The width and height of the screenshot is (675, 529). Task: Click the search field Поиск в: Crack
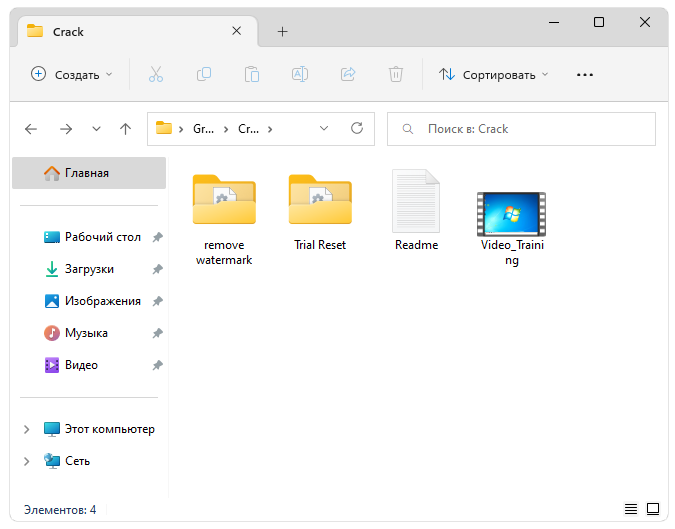(520, 129)
